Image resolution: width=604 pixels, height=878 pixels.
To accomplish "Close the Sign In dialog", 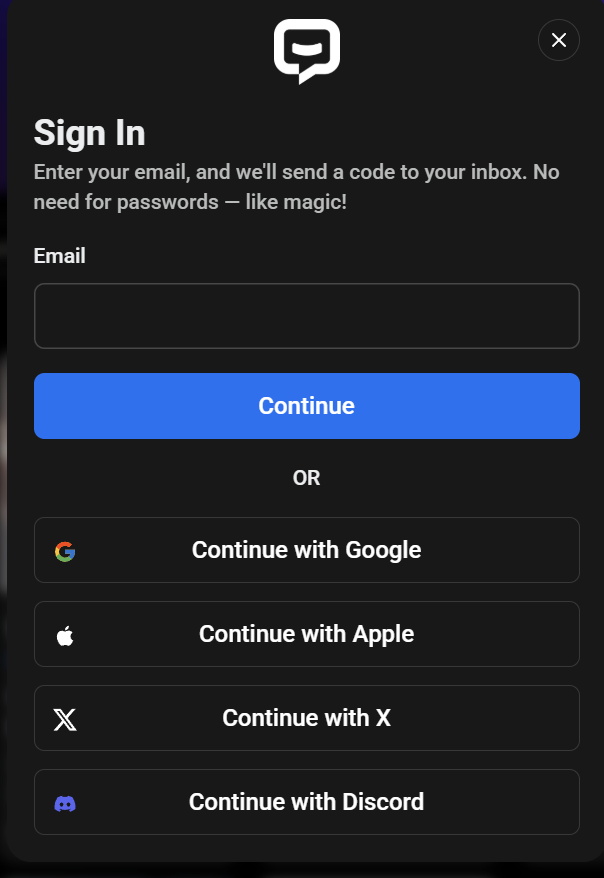I will coord(559,40).
